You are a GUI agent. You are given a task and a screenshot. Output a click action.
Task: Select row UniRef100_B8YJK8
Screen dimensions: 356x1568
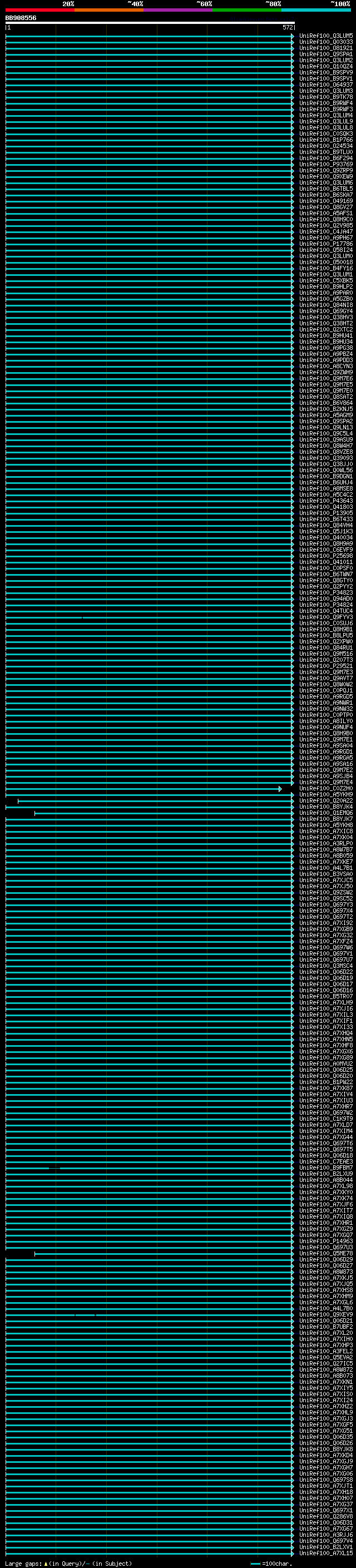pyautogui.click(x=326, y=1450)
